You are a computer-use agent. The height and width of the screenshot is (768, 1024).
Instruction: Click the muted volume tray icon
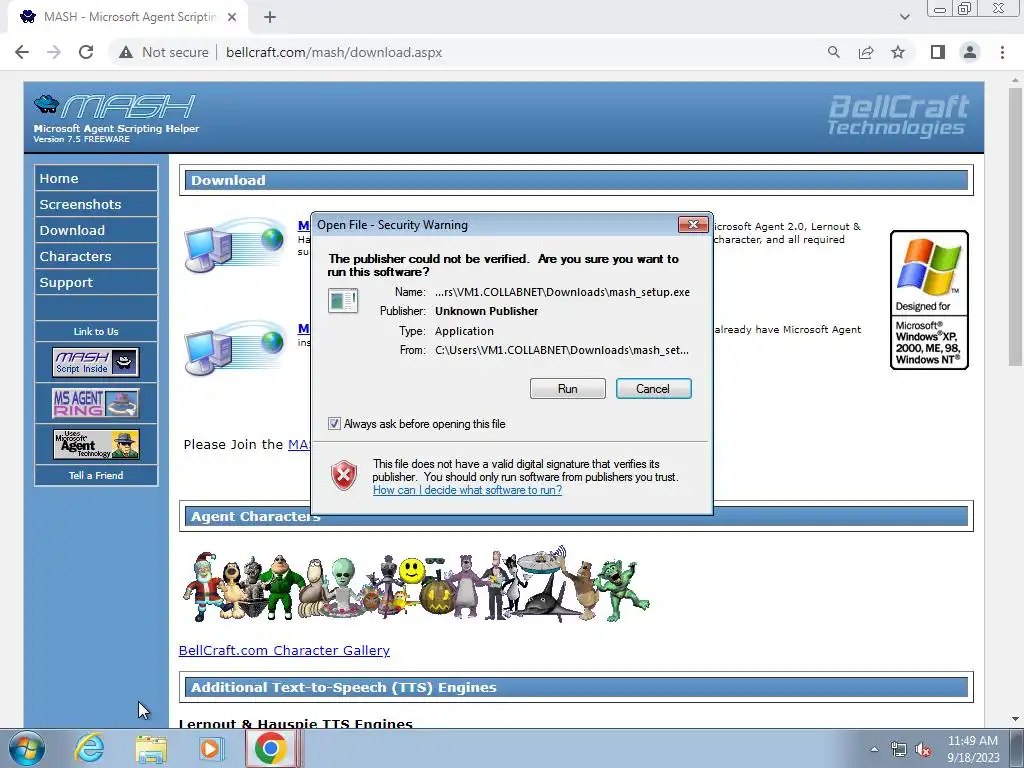coord(923,749)
